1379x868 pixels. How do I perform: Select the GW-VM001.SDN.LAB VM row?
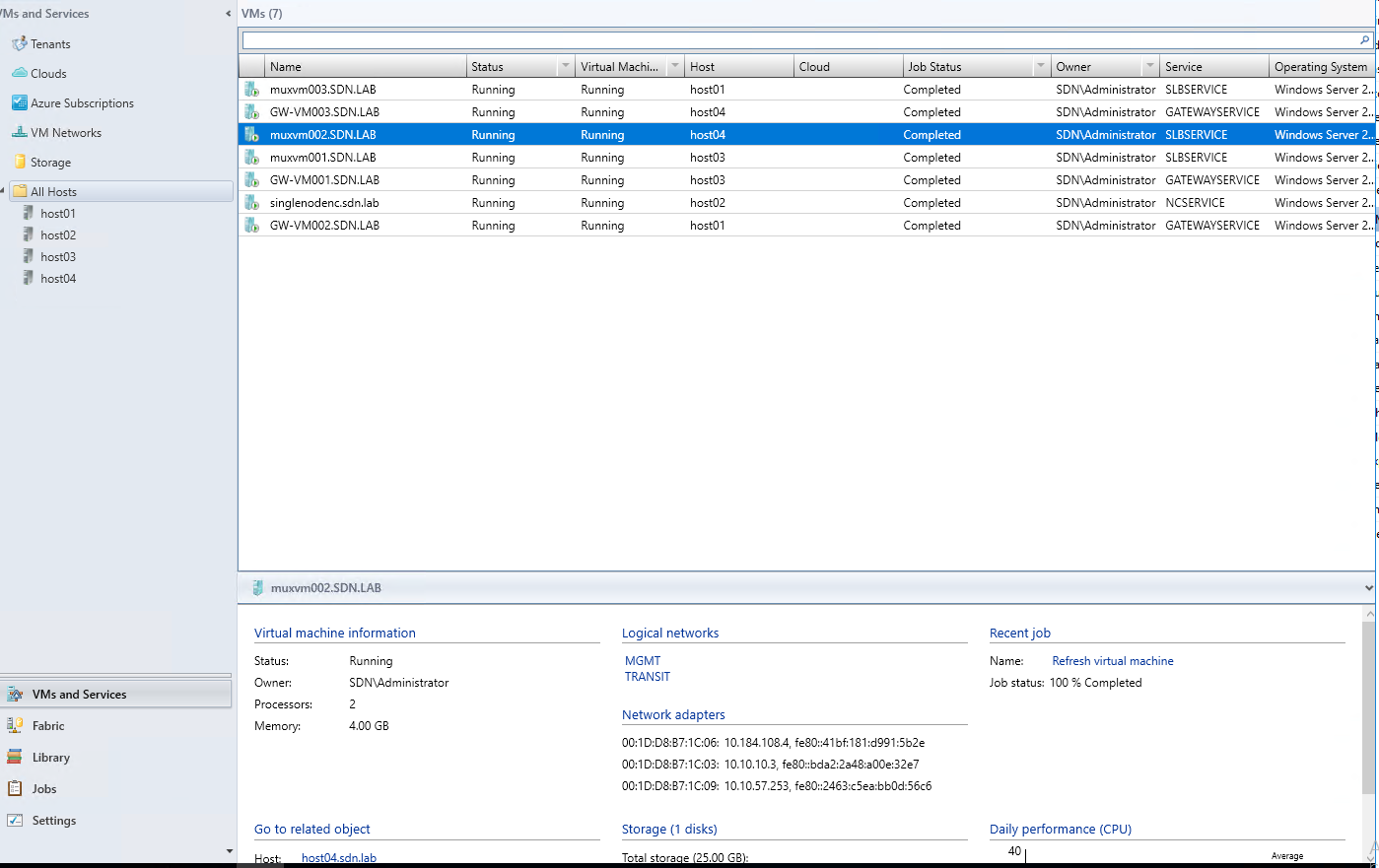point(806,179)
